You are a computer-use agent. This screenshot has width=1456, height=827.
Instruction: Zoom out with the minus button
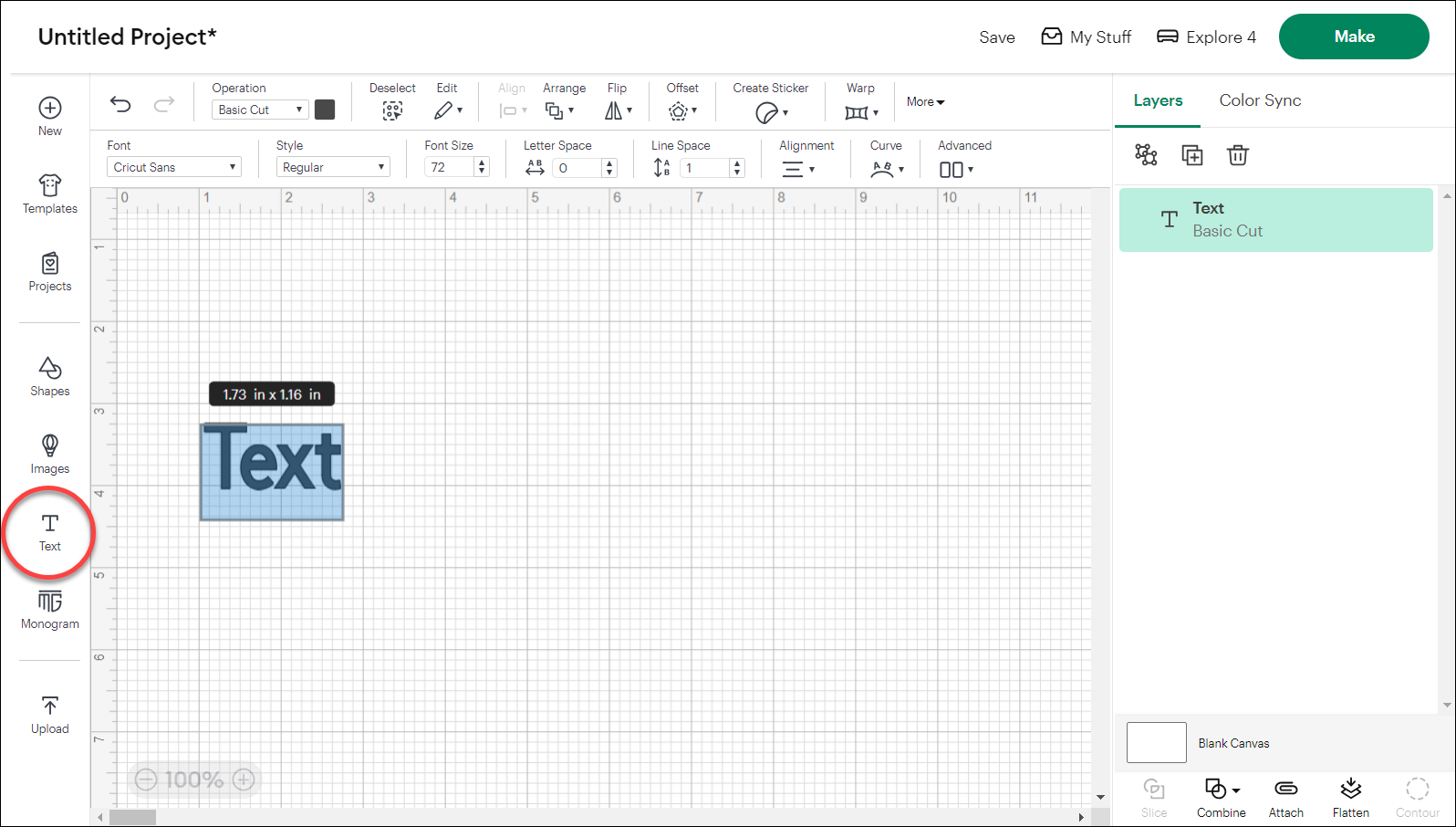[x=146, y=780]
